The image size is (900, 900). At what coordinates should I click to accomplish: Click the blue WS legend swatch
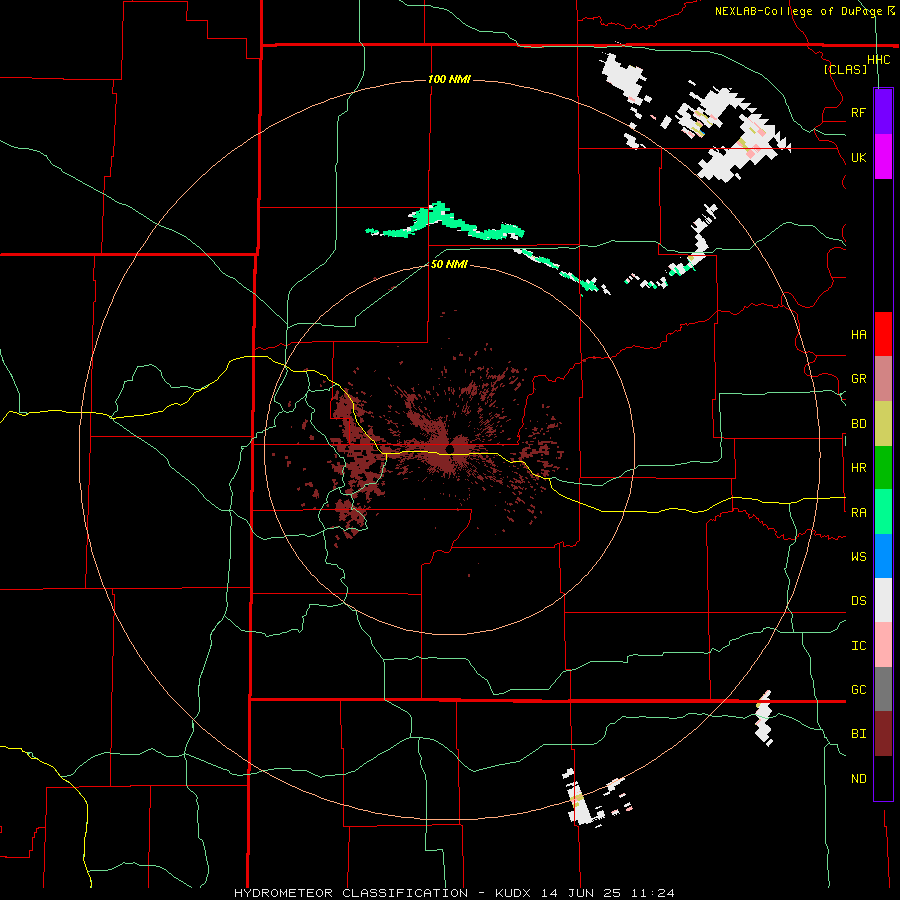pos(883,556)
